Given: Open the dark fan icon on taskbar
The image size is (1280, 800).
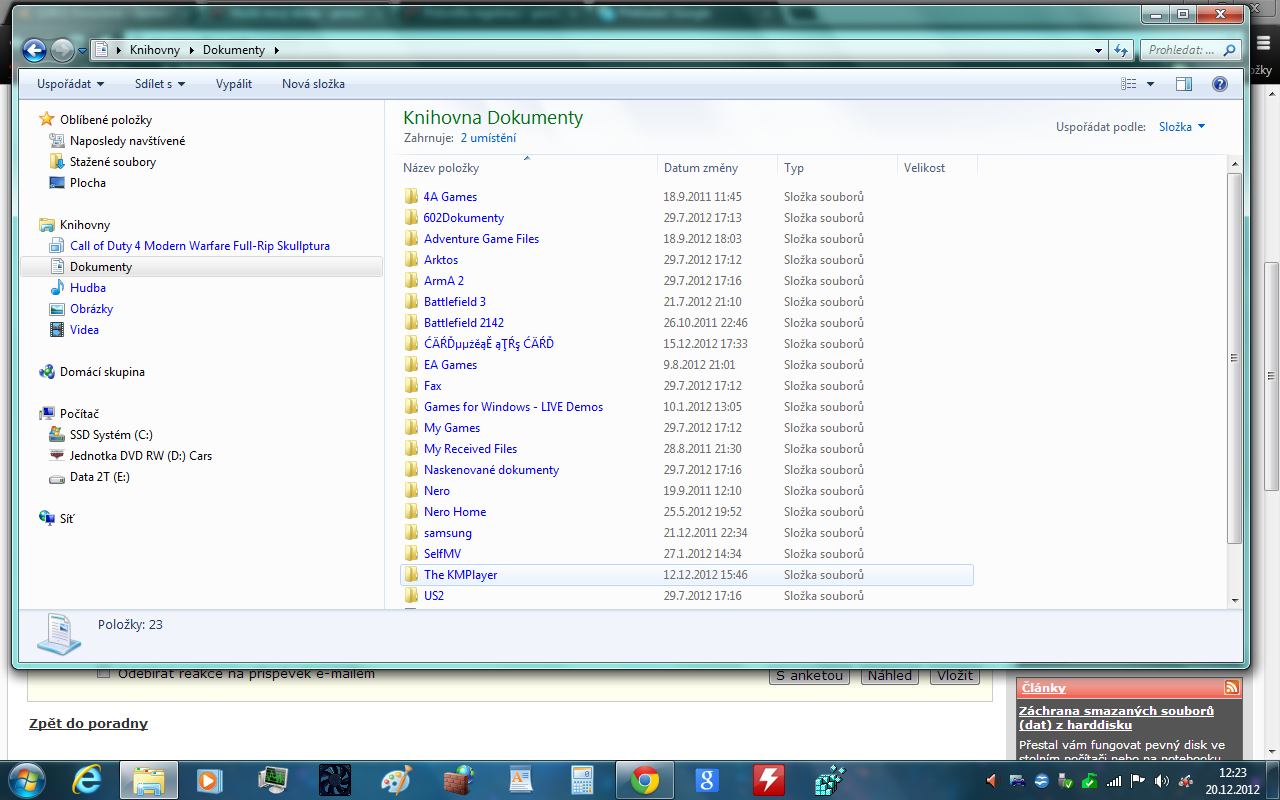Looking at the screenshot, I should point(334,779).
